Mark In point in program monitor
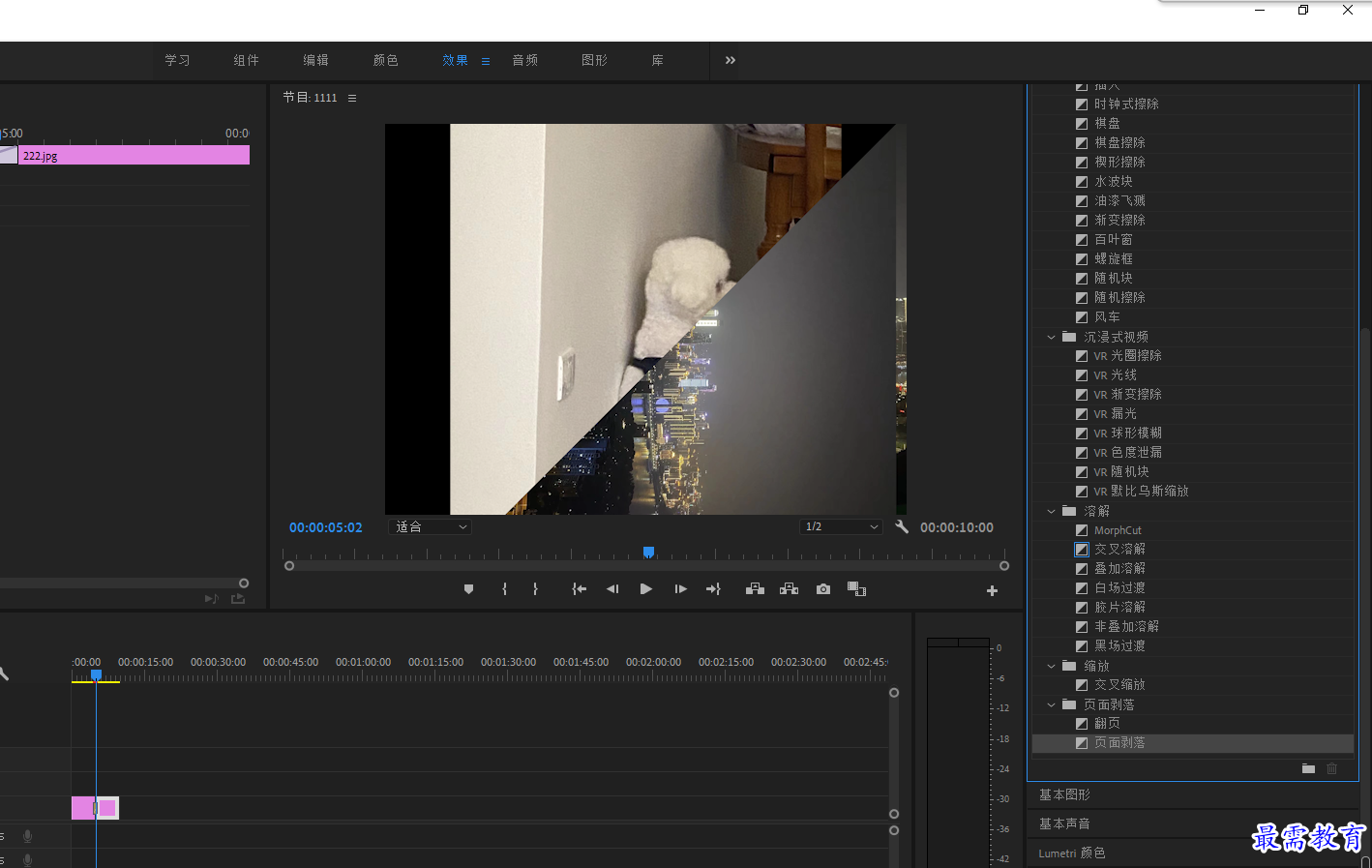1372x868 pixels. click(504, 589)
